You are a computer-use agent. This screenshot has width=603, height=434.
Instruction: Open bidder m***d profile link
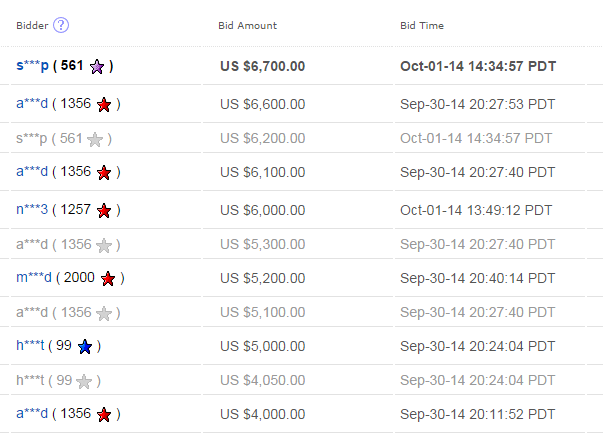(x=34, y=278)
